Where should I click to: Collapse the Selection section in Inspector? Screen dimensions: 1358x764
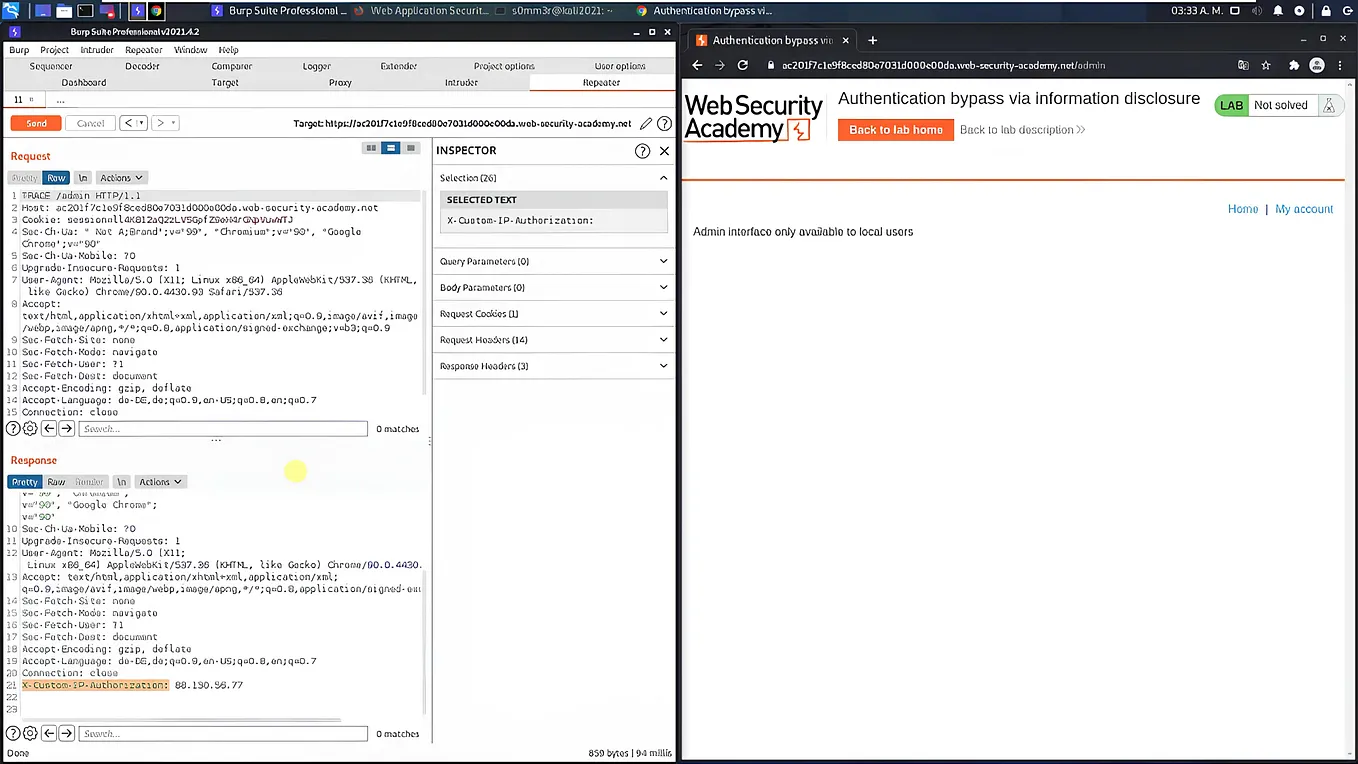(x=663, y=177)
